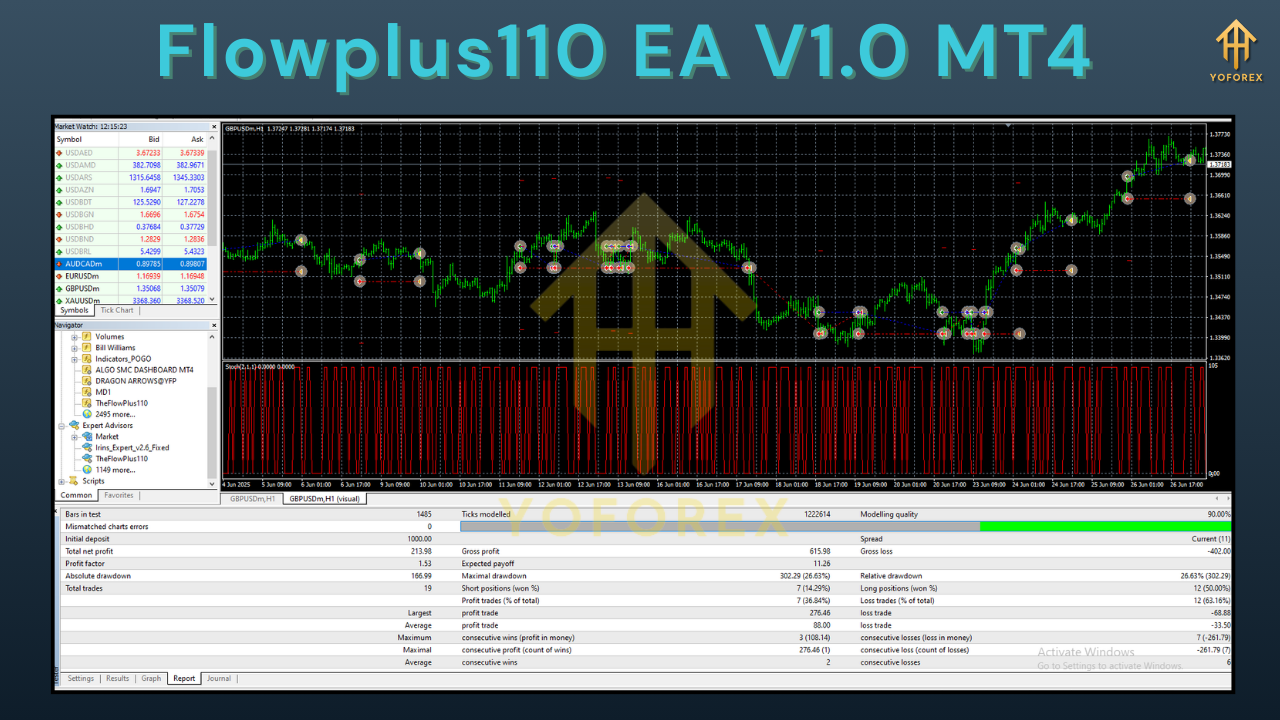Click the 2495 more... indicators link

[115, 414]
